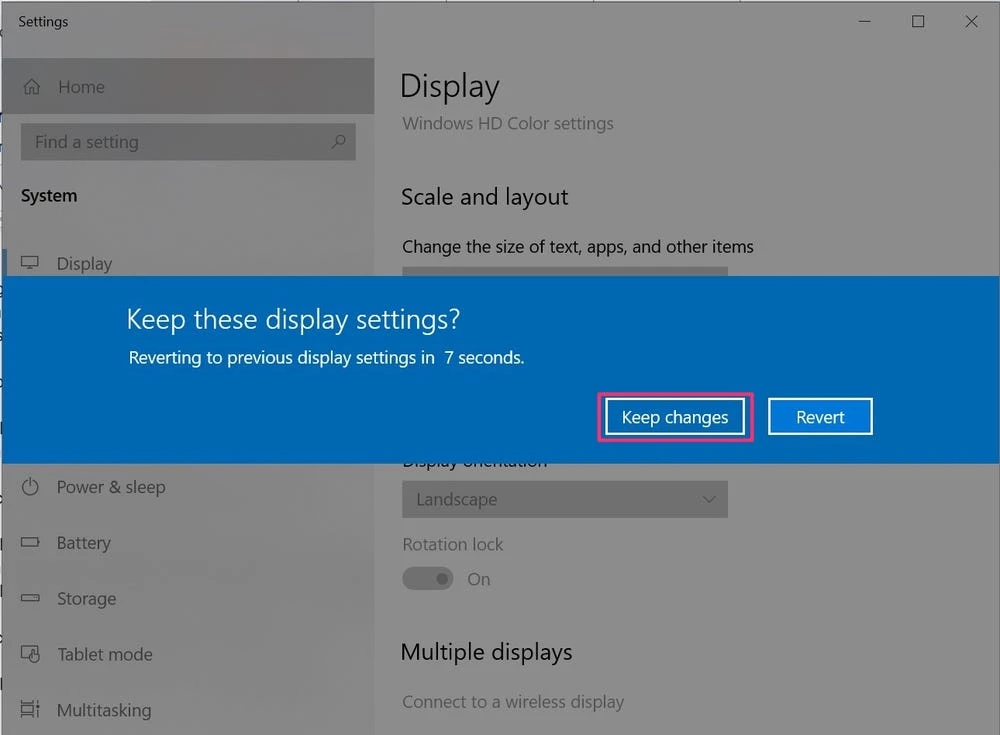This screenshot has height=735, width=1000.
Task: Click Revert to restore previous settings
Action: click(x=820, y=416)
